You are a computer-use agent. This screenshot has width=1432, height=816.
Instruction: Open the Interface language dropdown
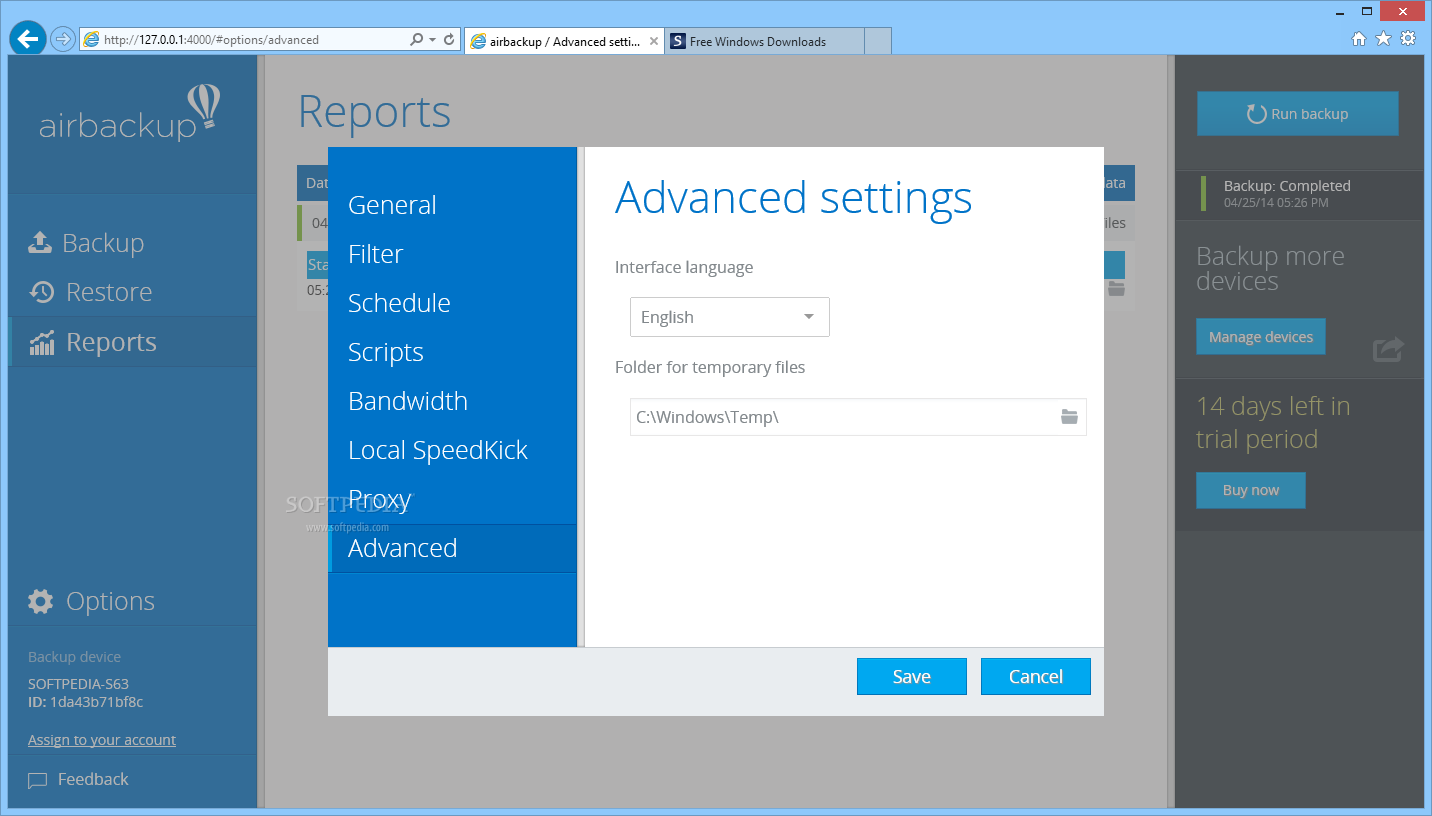pyautogui.click(x=730, y=317)
